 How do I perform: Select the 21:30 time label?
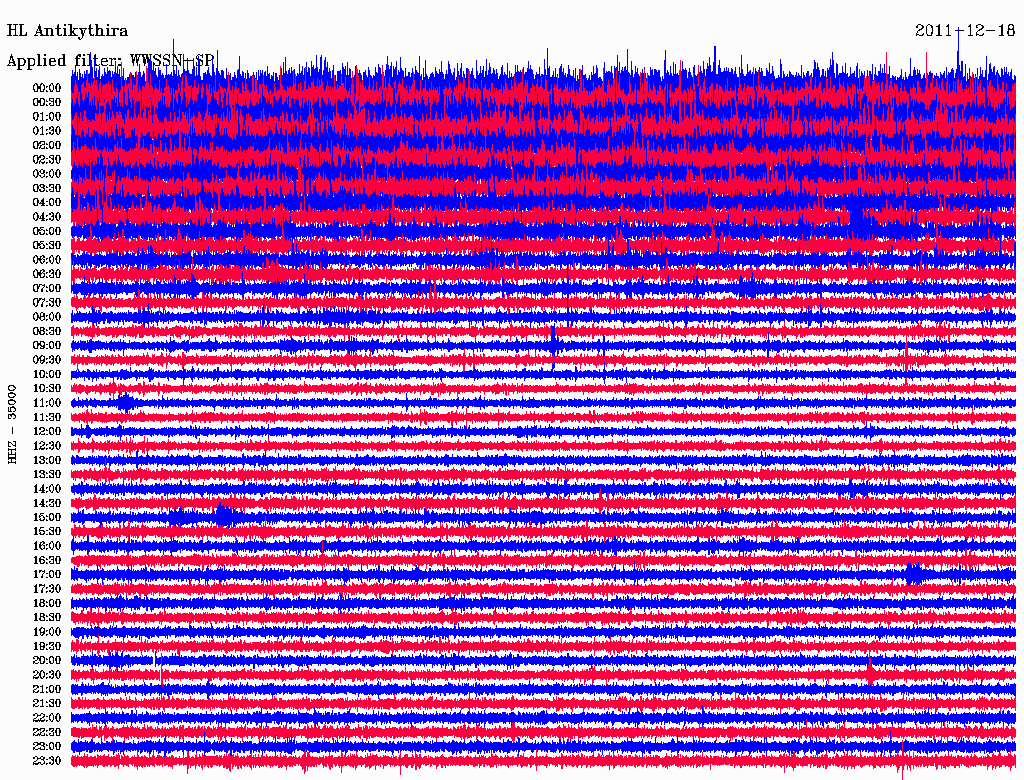[x=47, y=704]
